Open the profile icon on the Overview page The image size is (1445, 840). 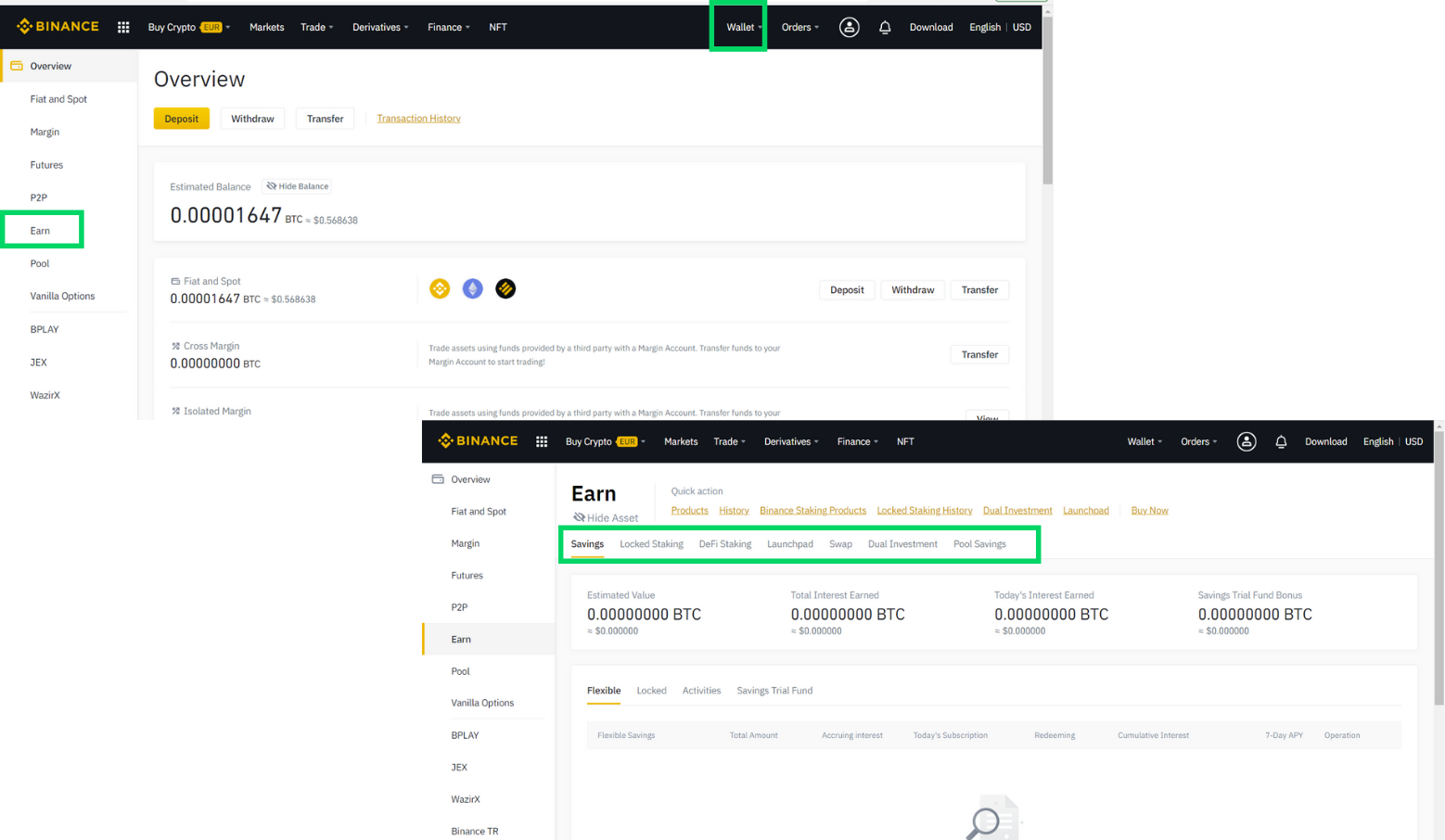pos(849,28)
